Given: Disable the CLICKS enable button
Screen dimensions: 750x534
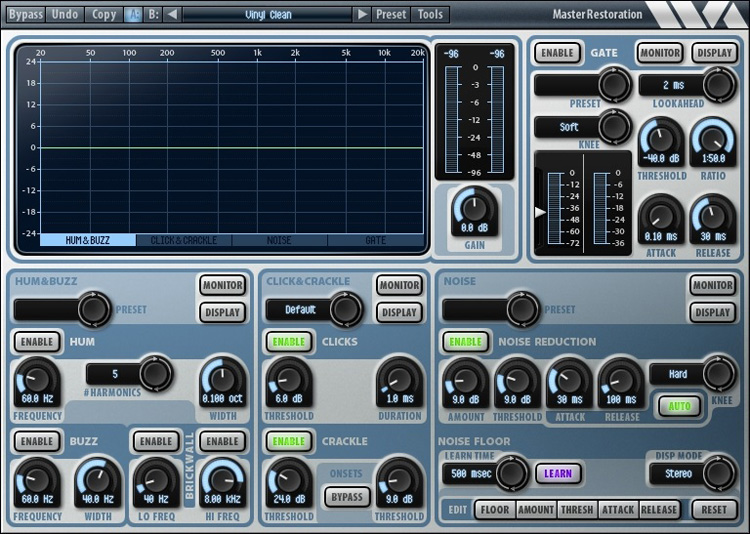Looking at the screenshot, I should coord(289,342).
